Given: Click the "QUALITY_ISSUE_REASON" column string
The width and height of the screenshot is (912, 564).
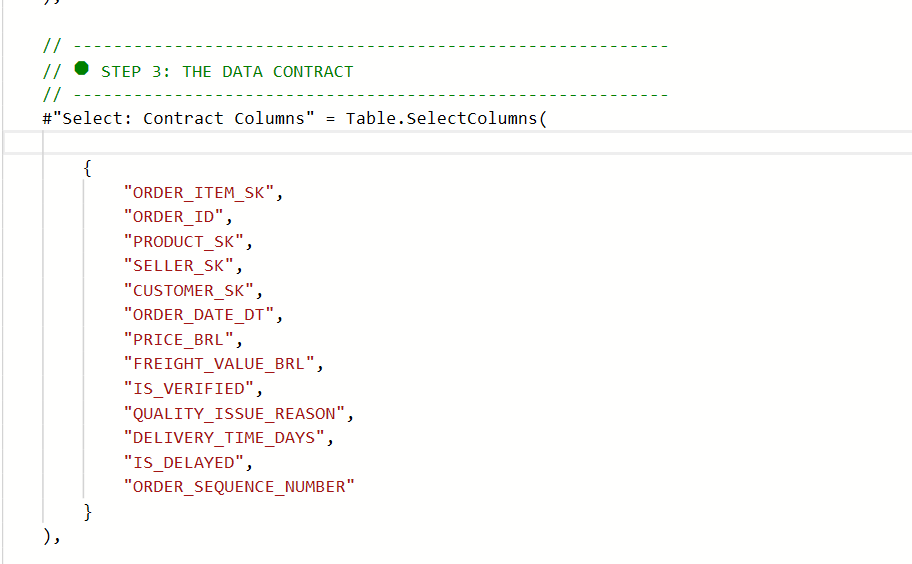Looking at the screenshot, I should point(235,413).
